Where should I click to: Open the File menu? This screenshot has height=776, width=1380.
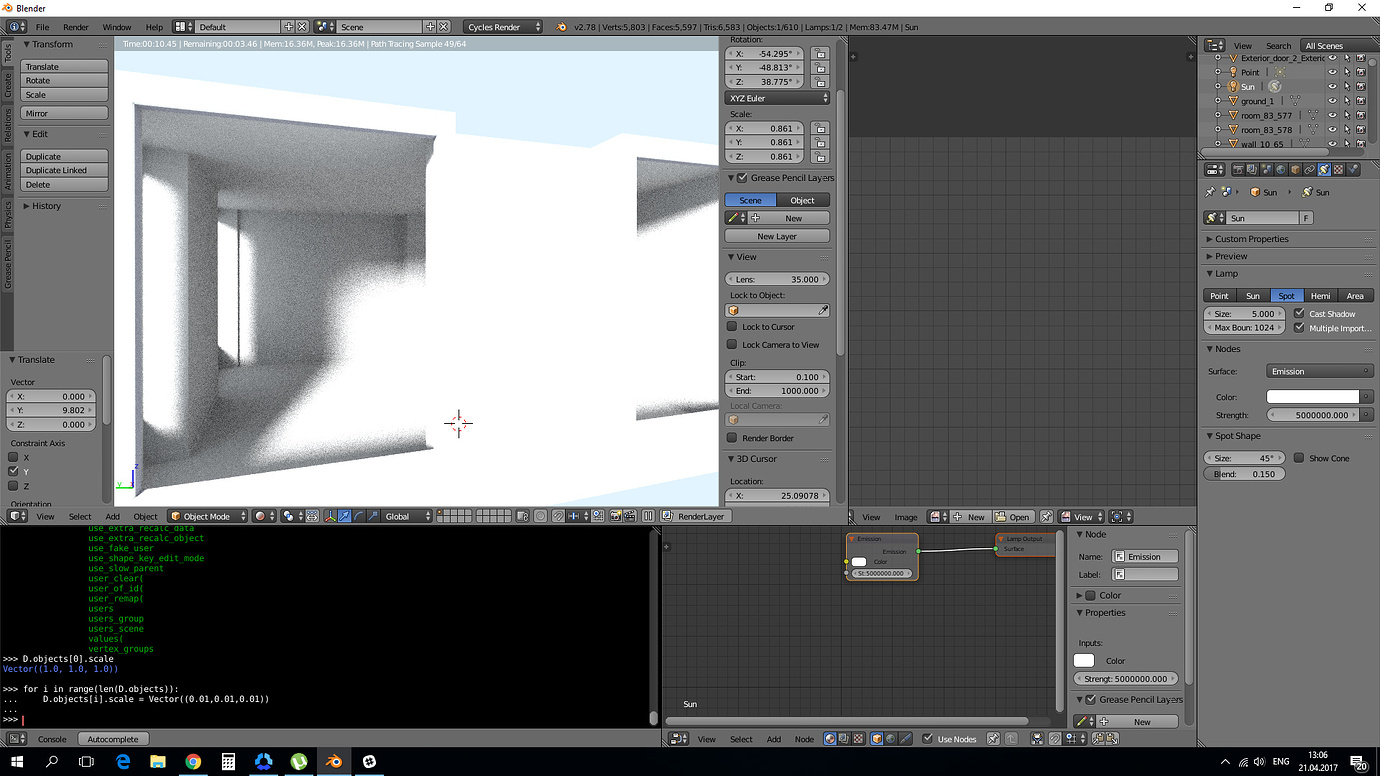click(42, 27)
